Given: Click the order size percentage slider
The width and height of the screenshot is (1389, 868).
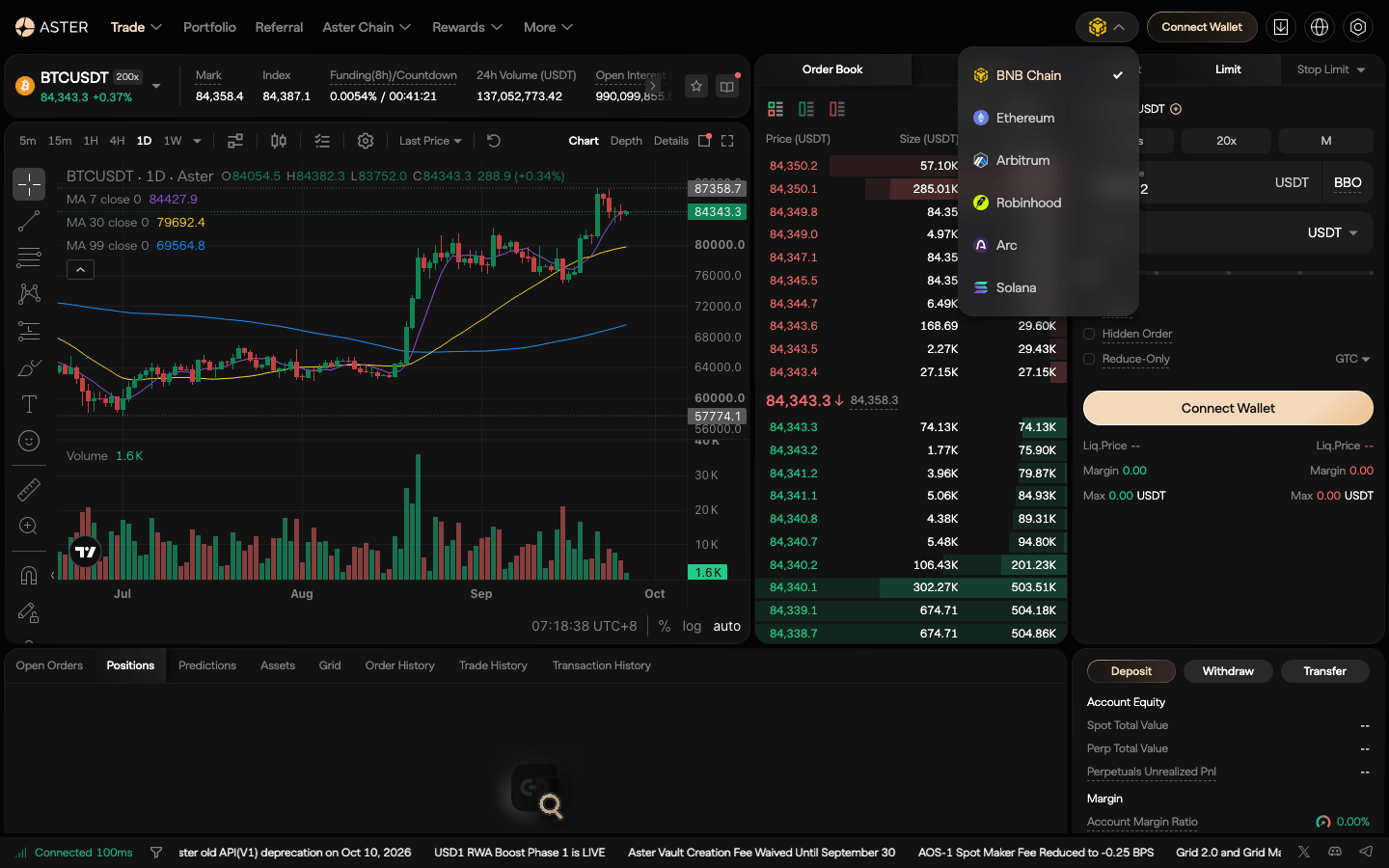Looking at the screenshot, I should [x=1228, y=273].
